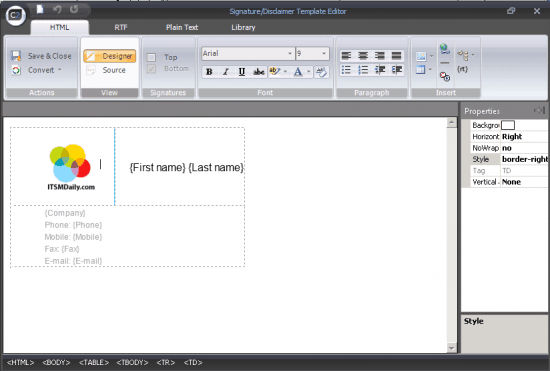The width and height of the screenshot is (550, 371).
Task: Click the Properties panel pin icon
Action: (x=539, y=110)
